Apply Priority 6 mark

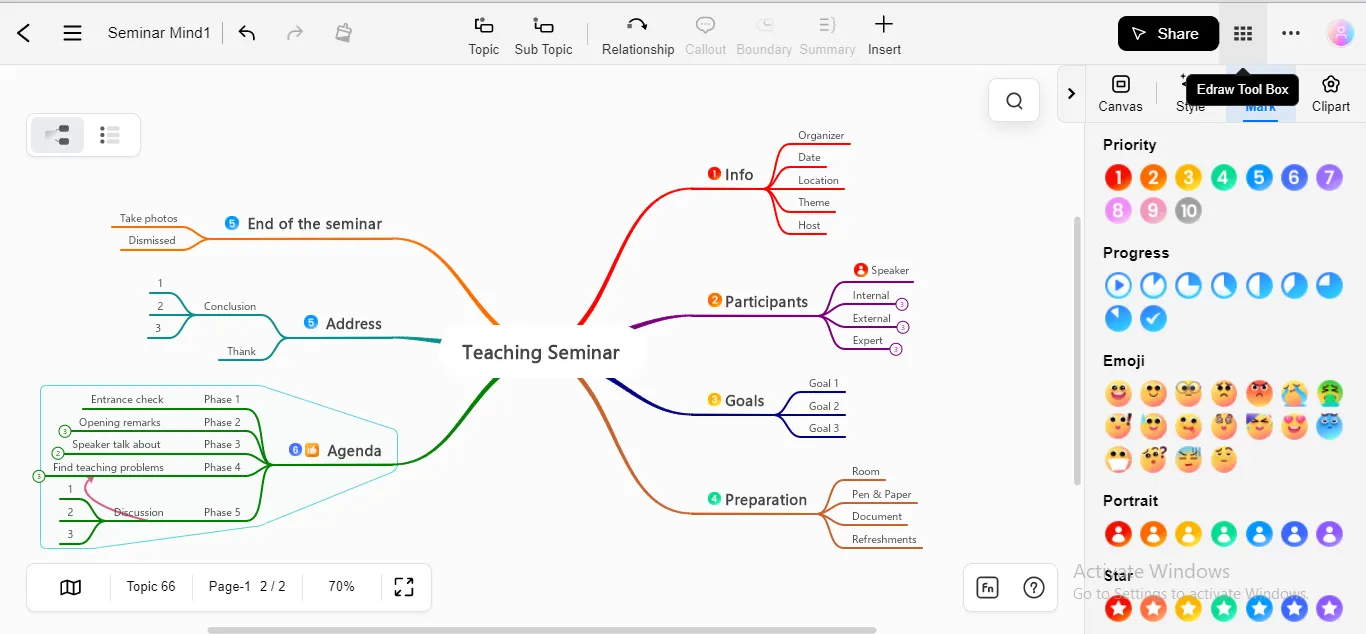click(x=1294, y=178)
